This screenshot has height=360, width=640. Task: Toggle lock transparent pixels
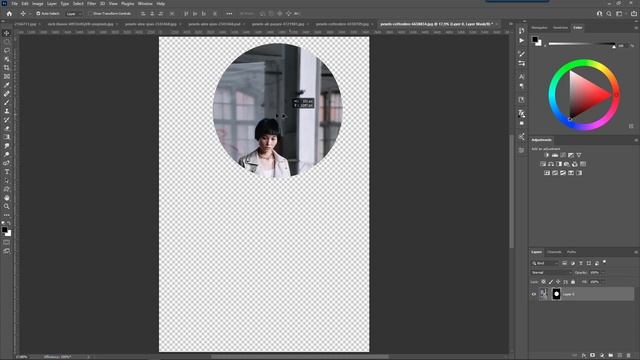(543, 282)
